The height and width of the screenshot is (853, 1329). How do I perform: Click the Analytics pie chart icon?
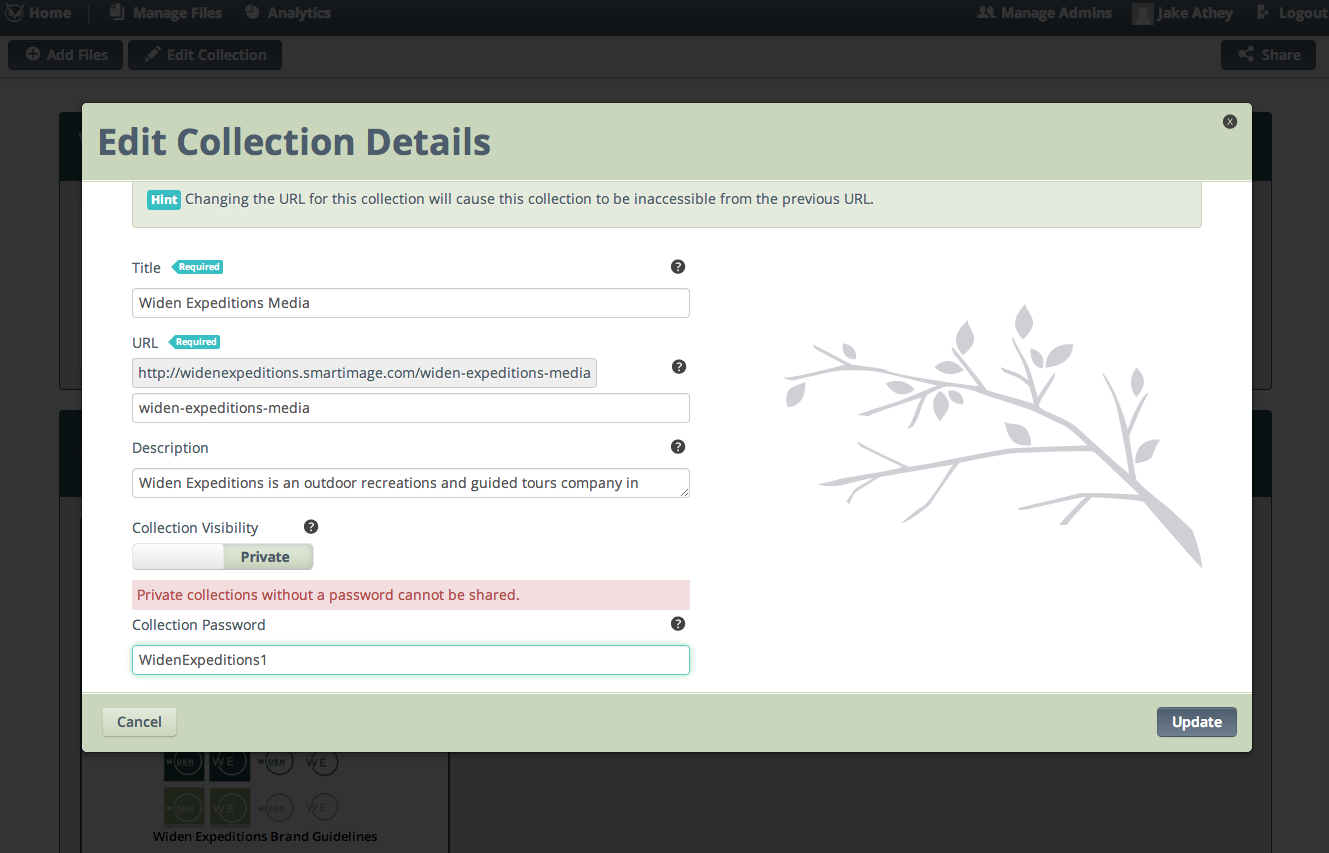(x=252, y=12)
